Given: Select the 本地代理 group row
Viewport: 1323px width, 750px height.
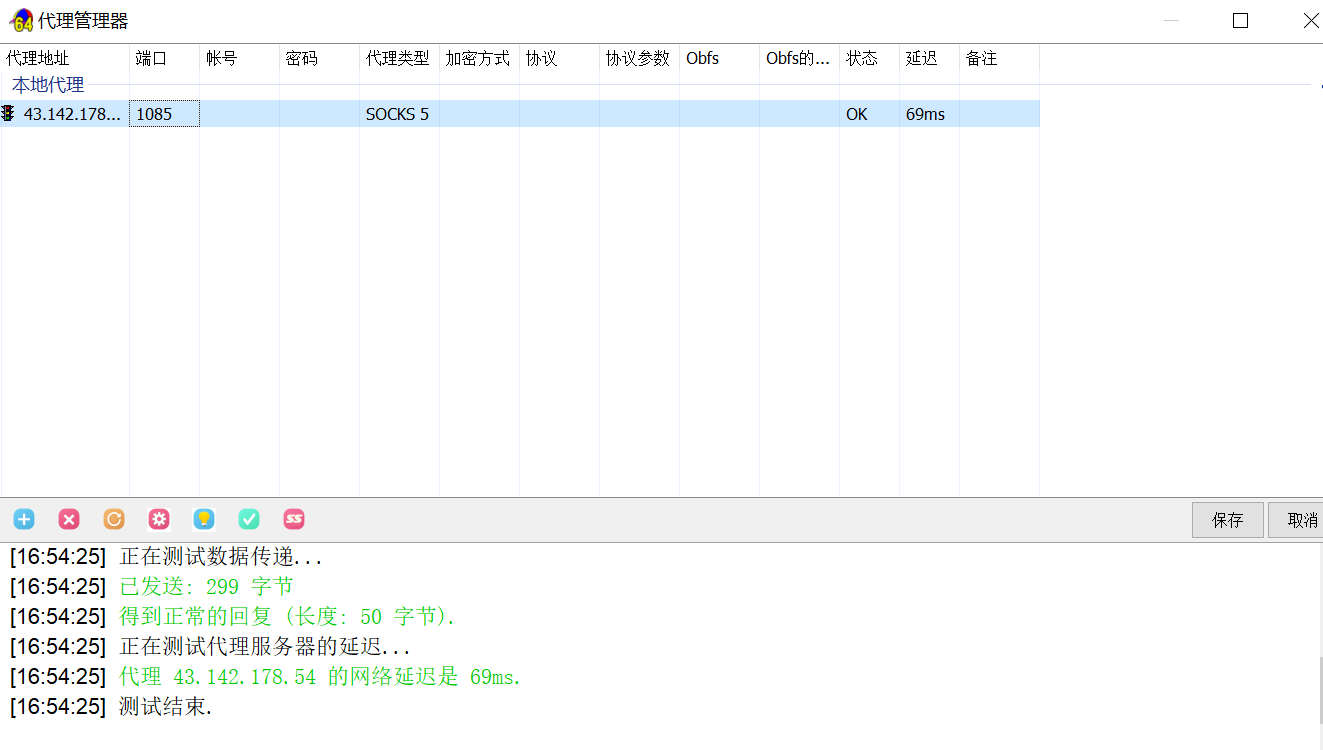Looking at the screenshot, I should tap(48, 85).
